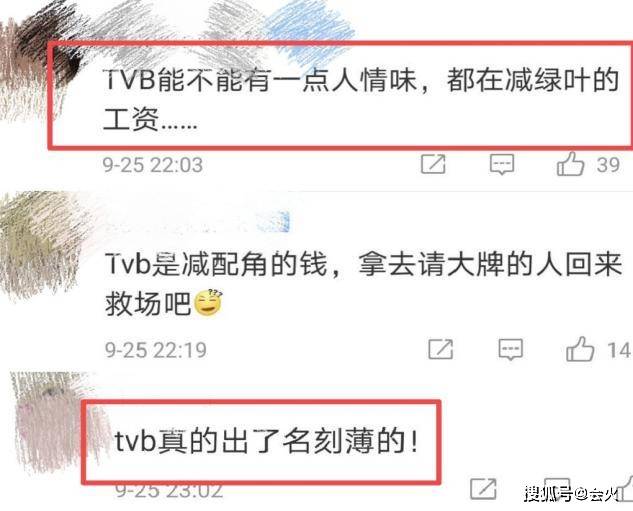The width and height of the screenshot is (633, 511).
Task: Select comment 'tvb真的出了名刻薄的!'
Action: click(x=266, y=441)
